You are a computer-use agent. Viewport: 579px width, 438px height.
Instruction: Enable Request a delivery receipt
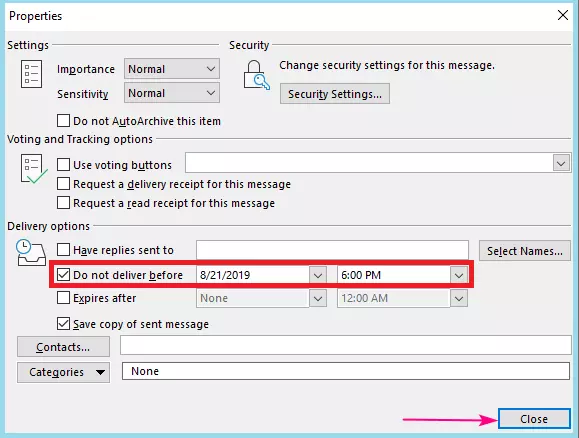63,184
